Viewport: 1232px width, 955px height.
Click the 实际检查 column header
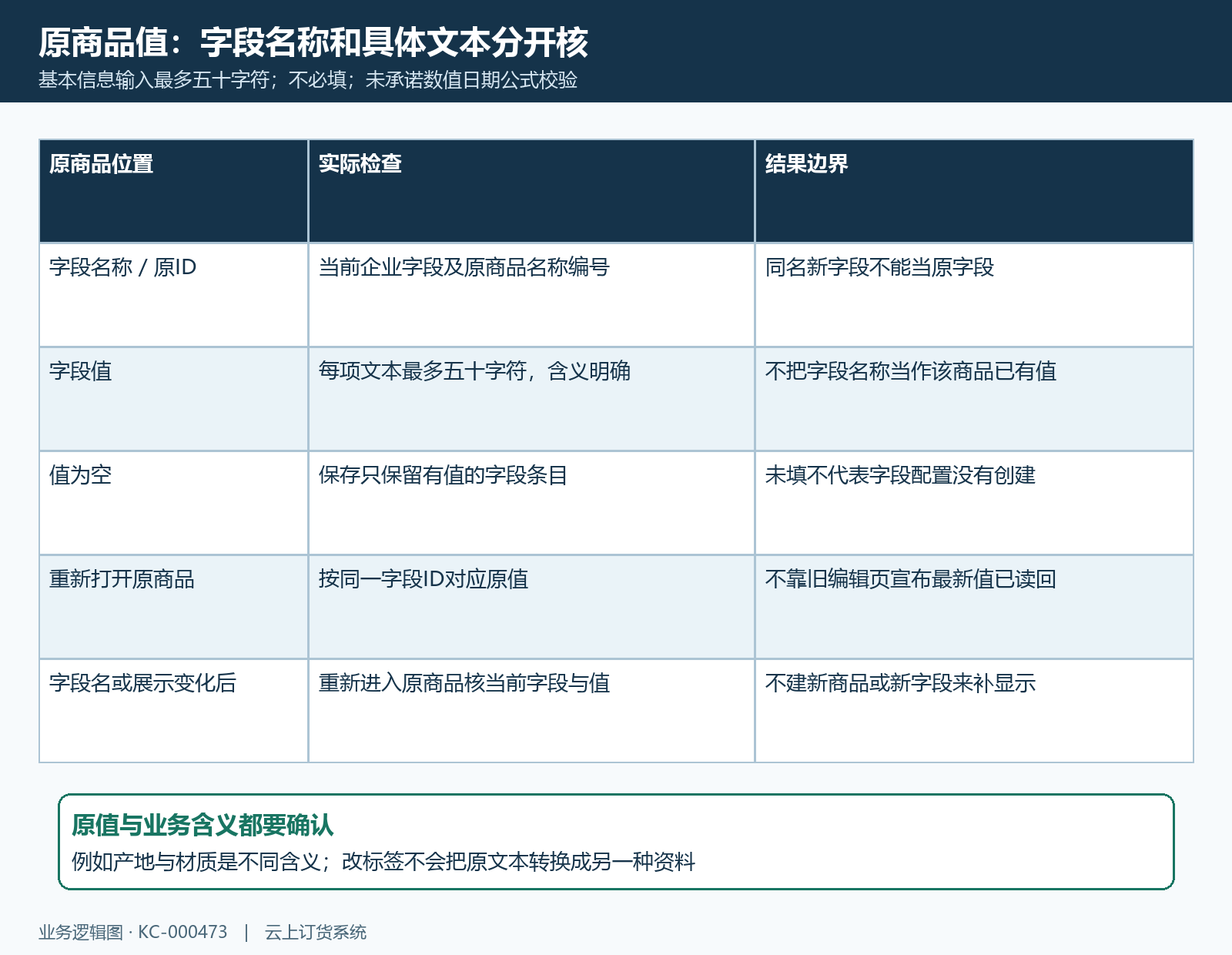pos(531,191)
